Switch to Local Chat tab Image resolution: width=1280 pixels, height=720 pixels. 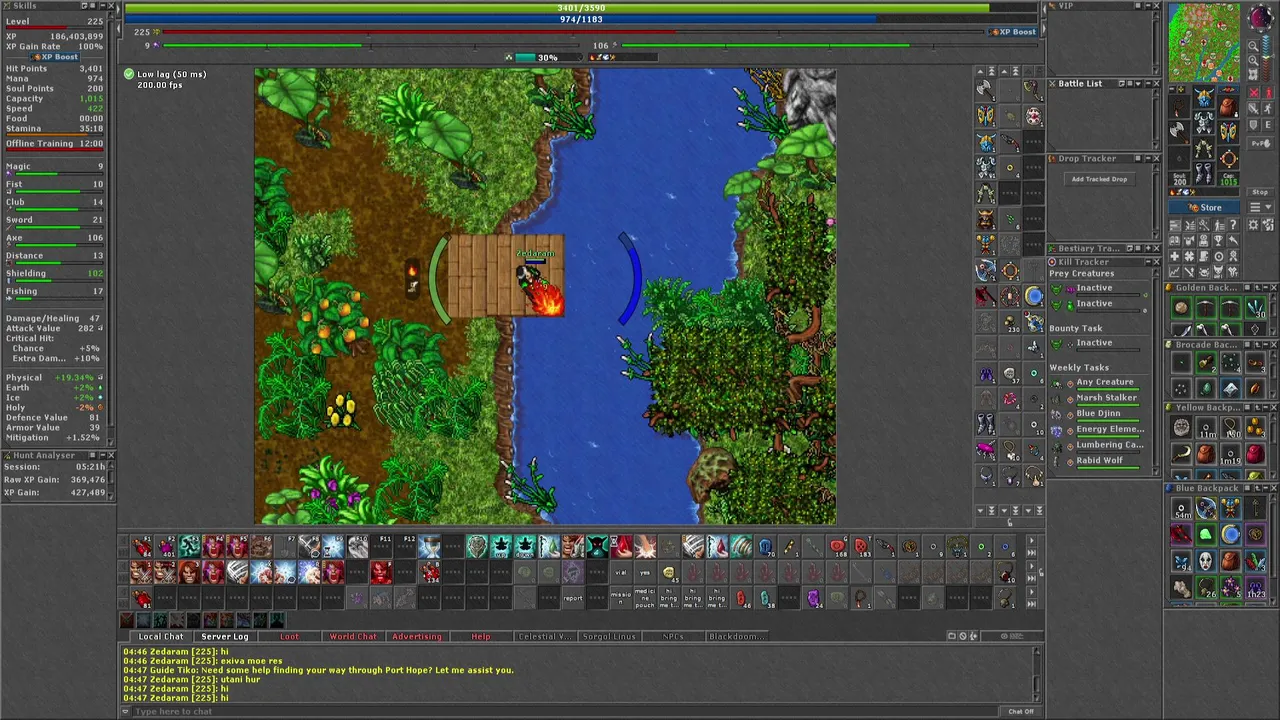pyautogui.click(x=161, y=636)
